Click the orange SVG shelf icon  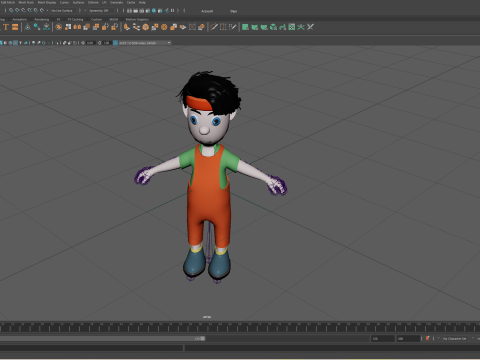[15, 27]
